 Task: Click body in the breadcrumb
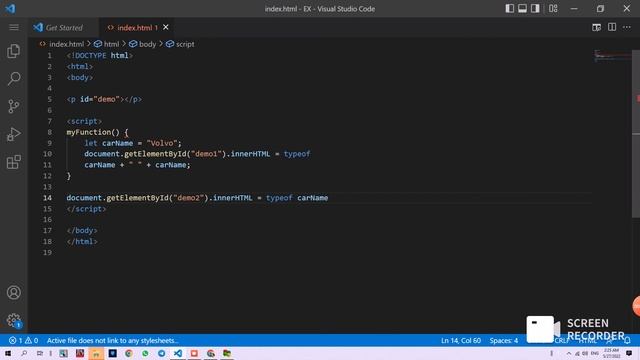point(147,44)
